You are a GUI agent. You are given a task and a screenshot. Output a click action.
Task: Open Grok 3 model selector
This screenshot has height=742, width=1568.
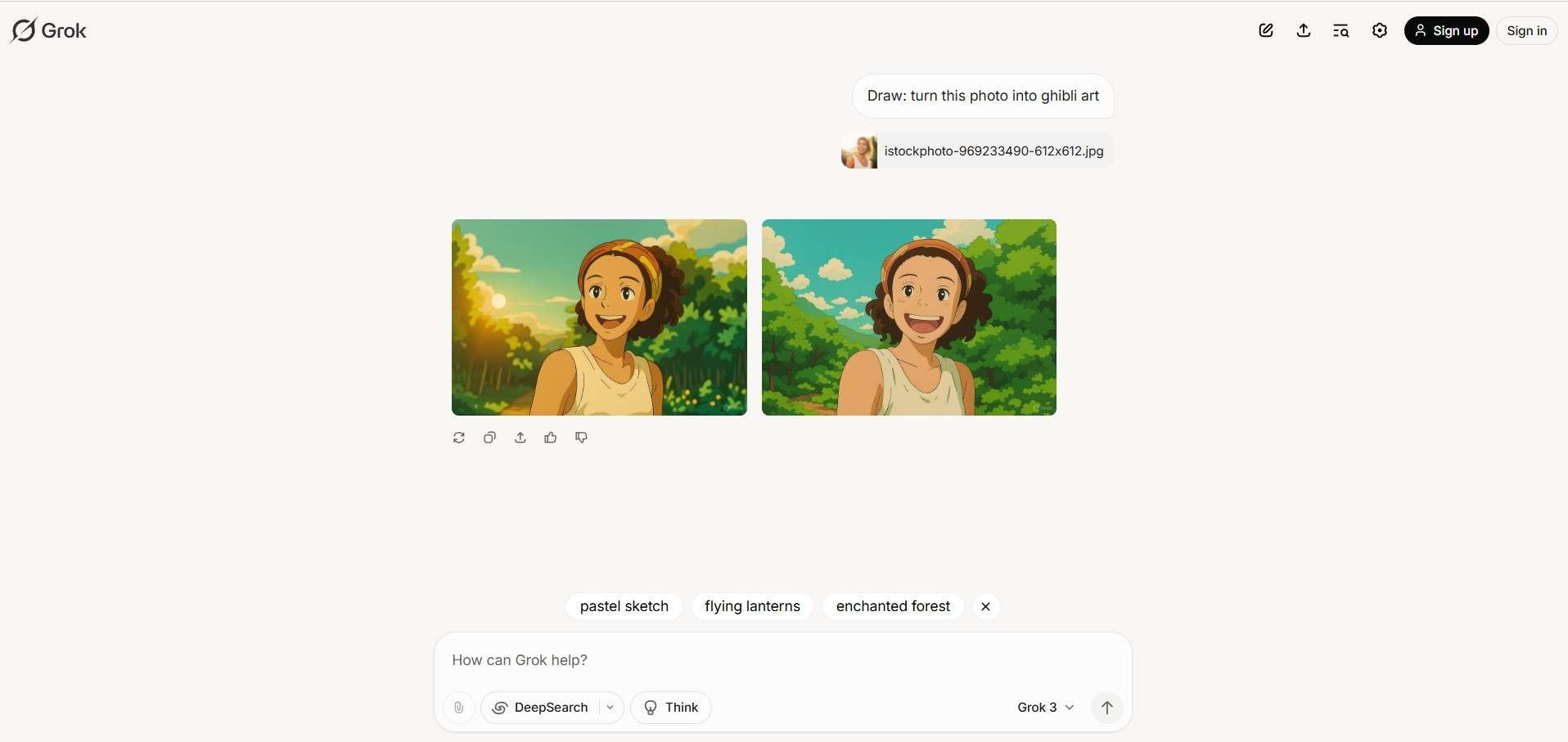(1046, 708)
